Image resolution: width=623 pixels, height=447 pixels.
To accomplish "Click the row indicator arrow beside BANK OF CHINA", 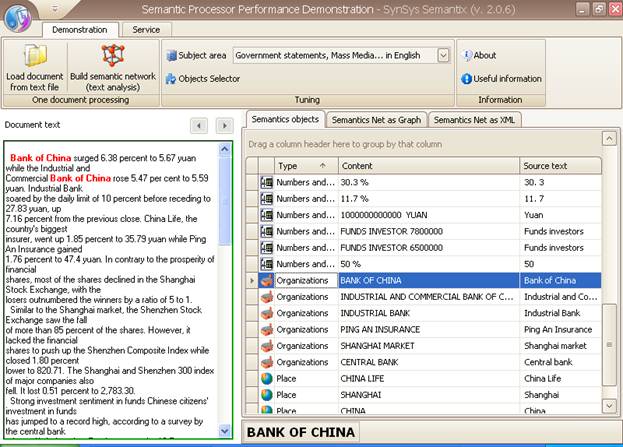I will [252, 281].
